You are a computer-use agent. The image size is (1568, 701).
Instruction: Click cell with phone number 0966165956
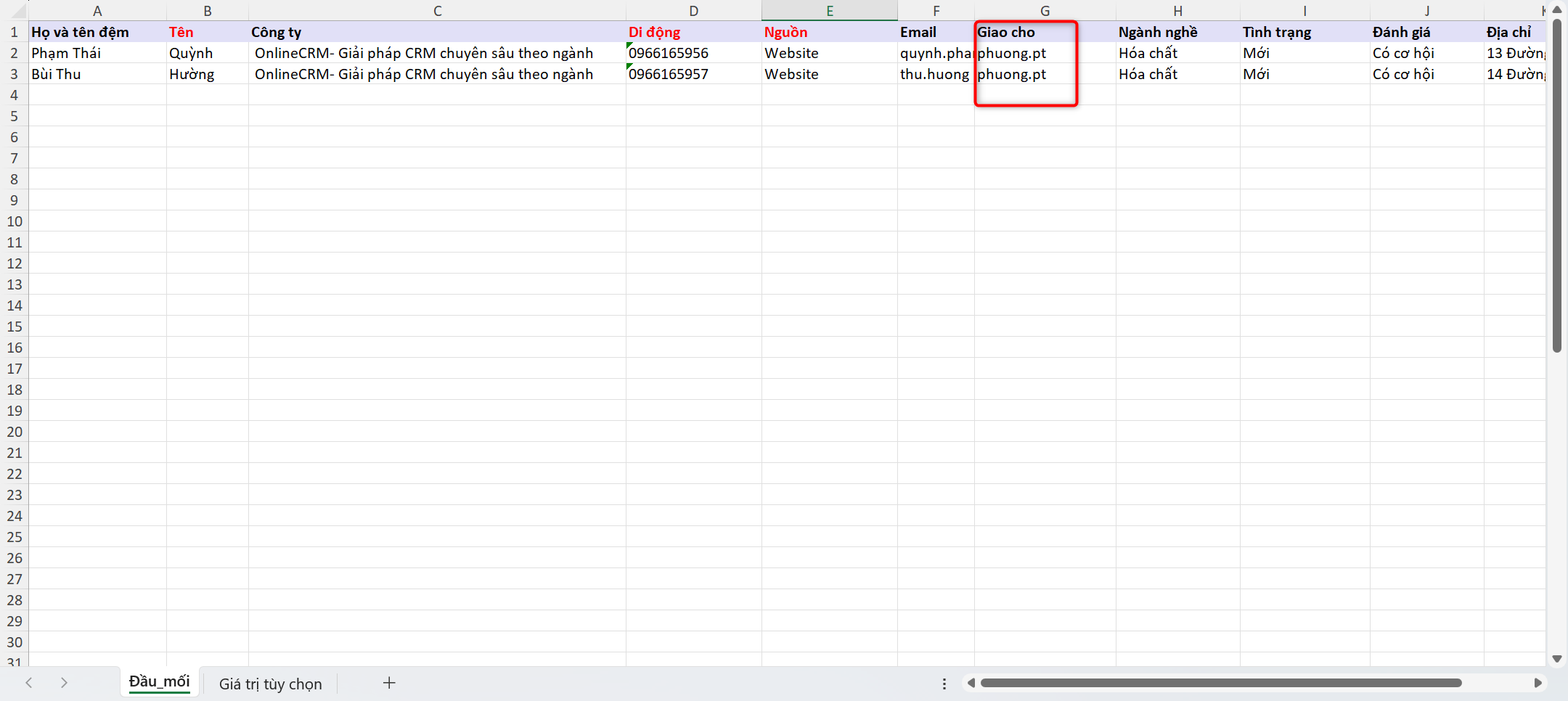coord(693,53)
